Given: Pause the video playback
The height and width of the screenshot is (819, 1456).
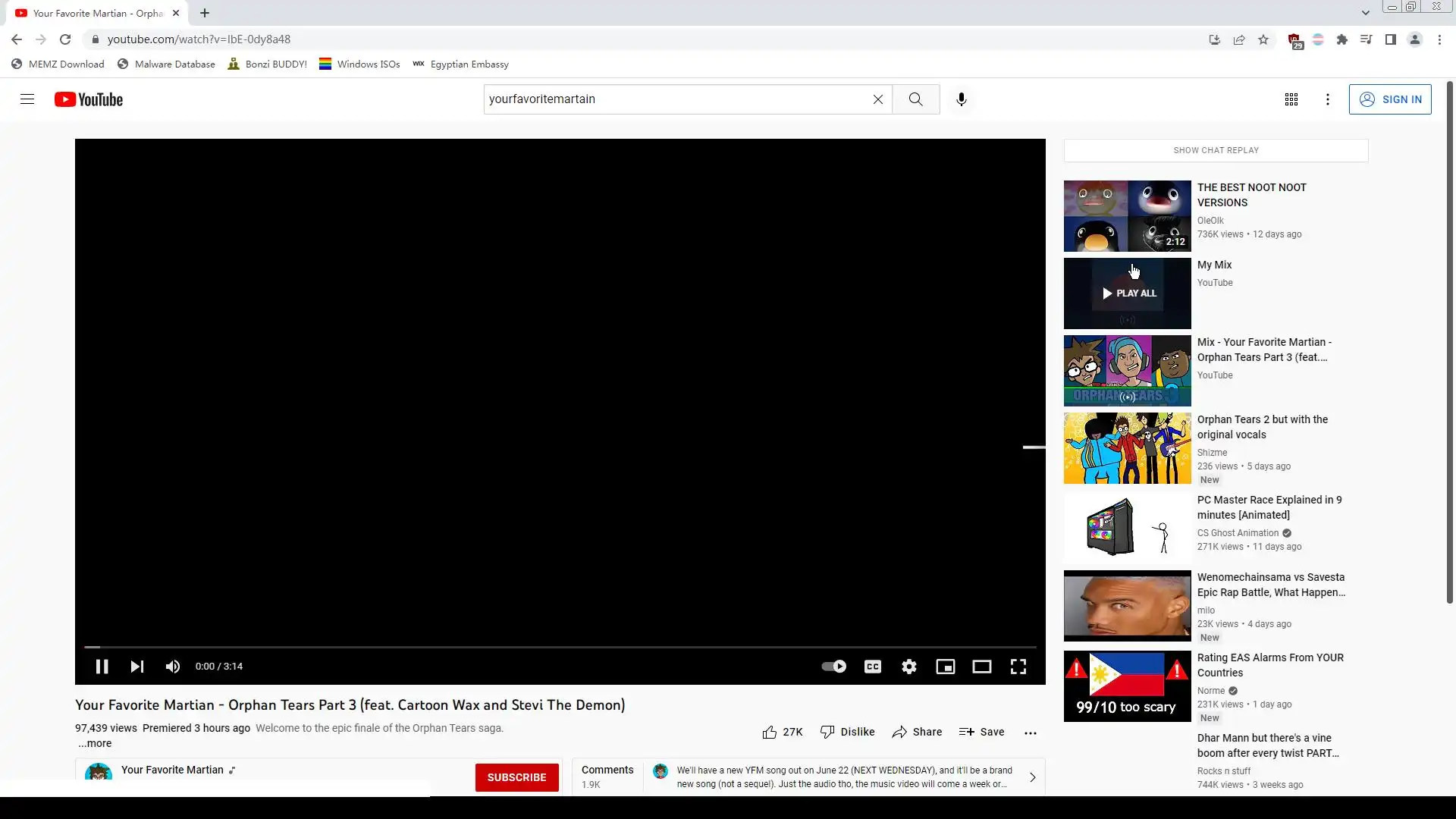Looking at the screenshot, I should click(x=102, y=667).
